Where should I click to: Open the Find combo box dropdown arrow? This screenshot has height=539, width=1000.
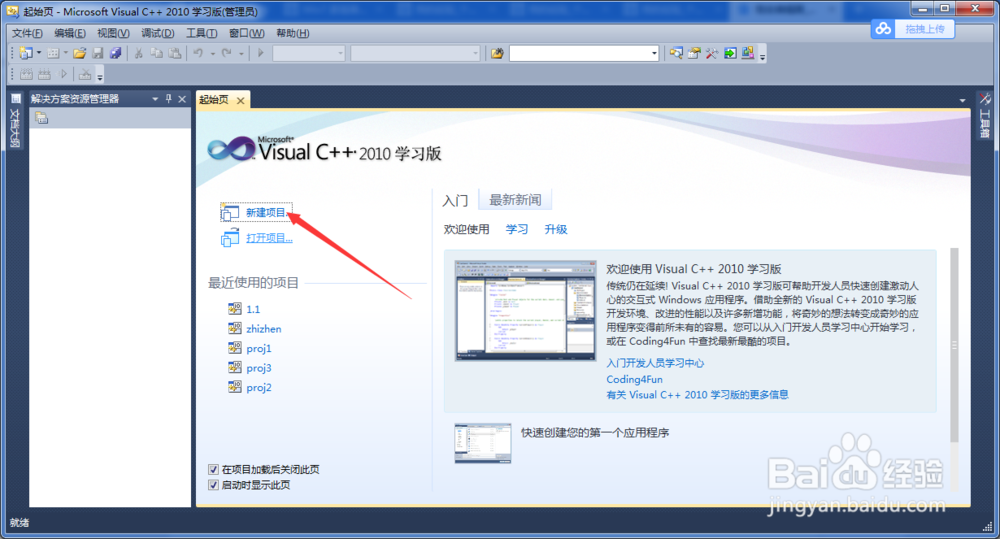tap(654, 54)
